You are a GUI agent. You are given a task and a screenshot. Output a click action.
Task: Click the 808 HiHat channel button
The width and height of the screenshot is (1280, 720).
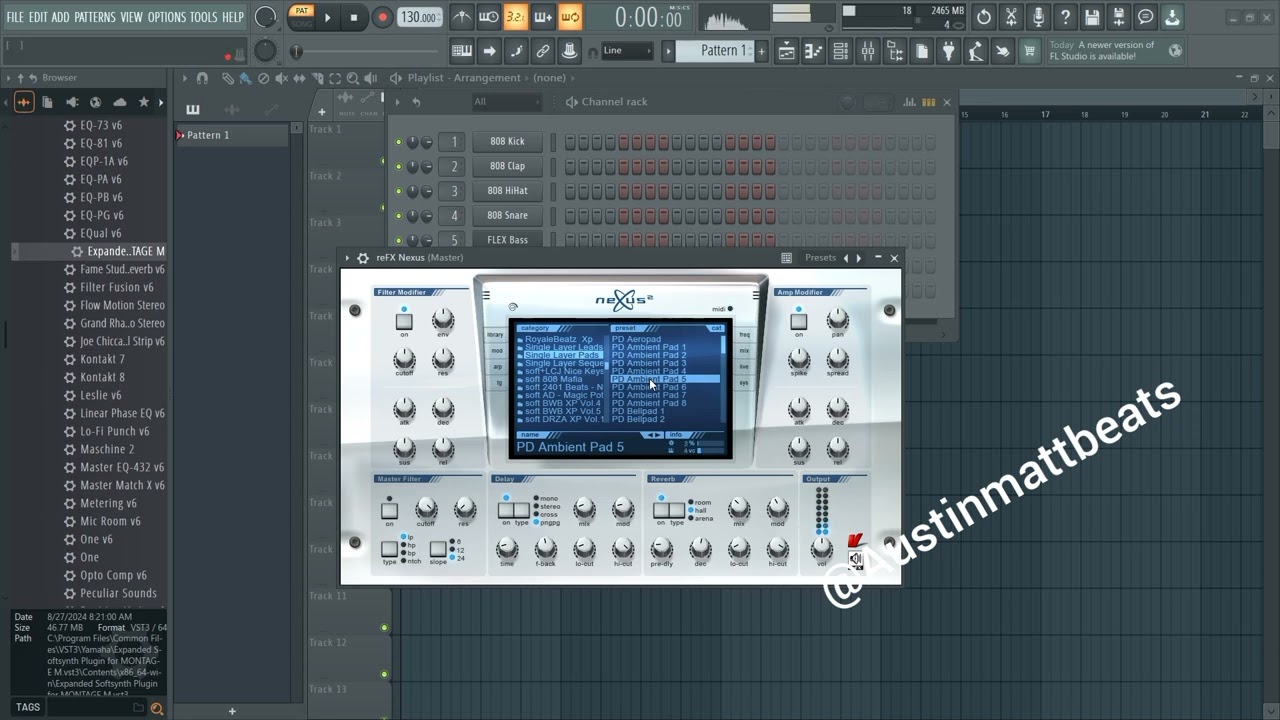(x=507, y=191)
